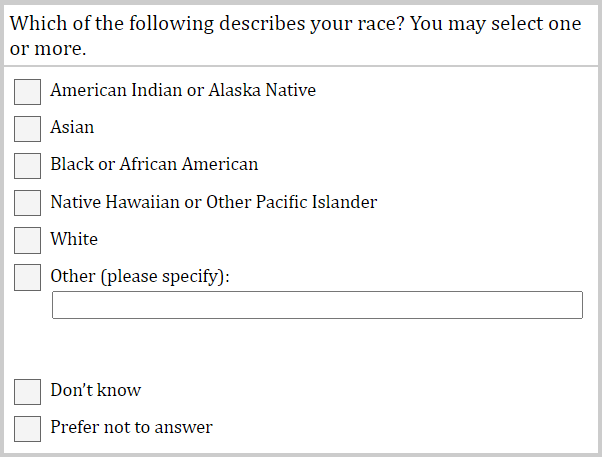
Task: Click the 'Don't know' label text
Action: (x=96, y=391)
